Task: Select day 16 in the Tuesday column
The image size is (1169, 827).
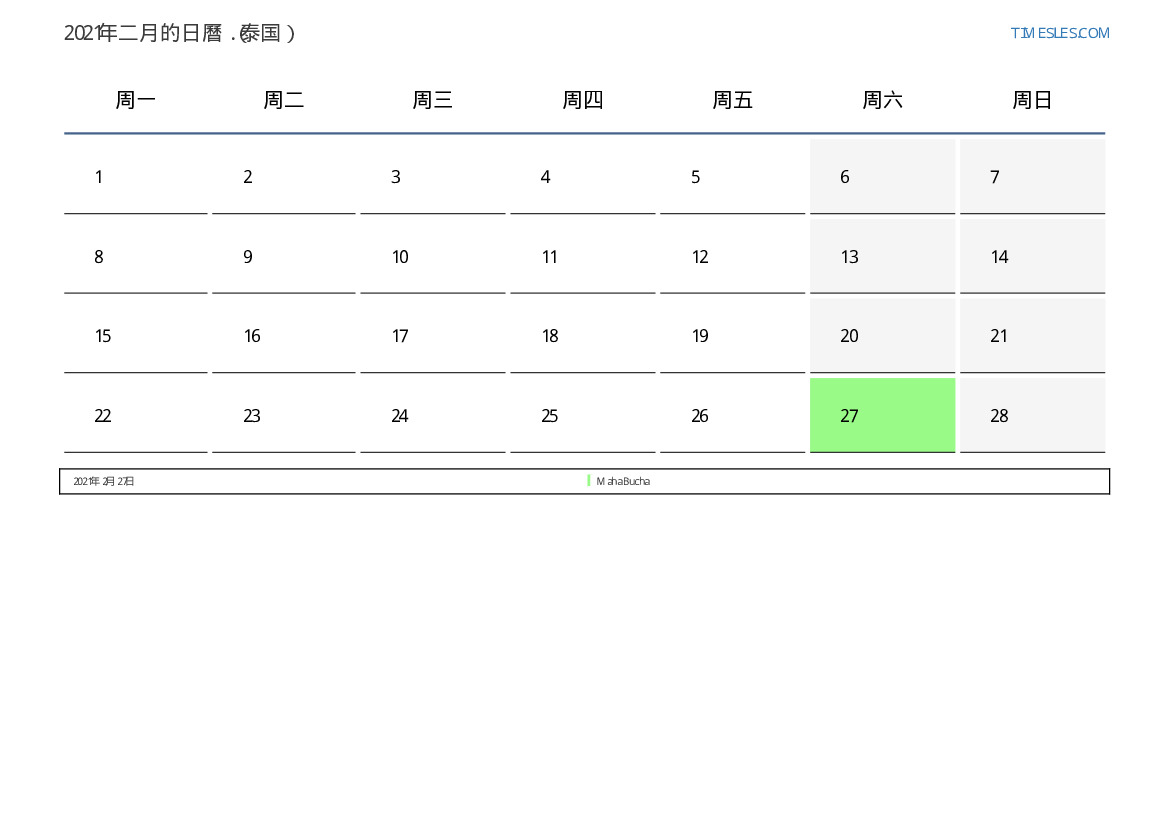Action: [x=284, y=336]
